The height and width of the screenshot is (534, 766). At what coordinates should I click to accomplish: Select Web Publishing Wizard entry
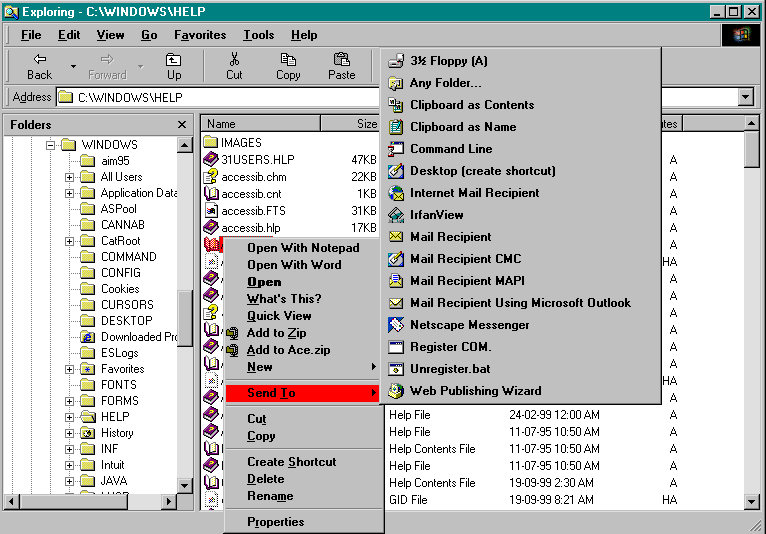475,391
